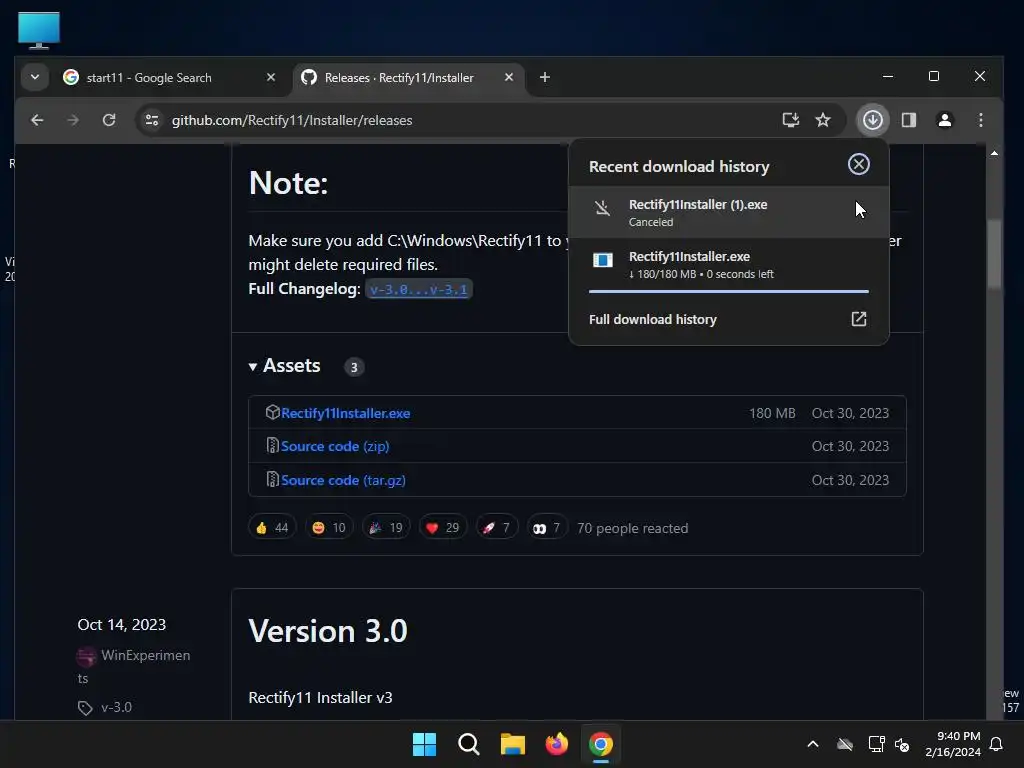
Task: Close the Releases Rectify11/Installer tab
Action: (509, 78)
